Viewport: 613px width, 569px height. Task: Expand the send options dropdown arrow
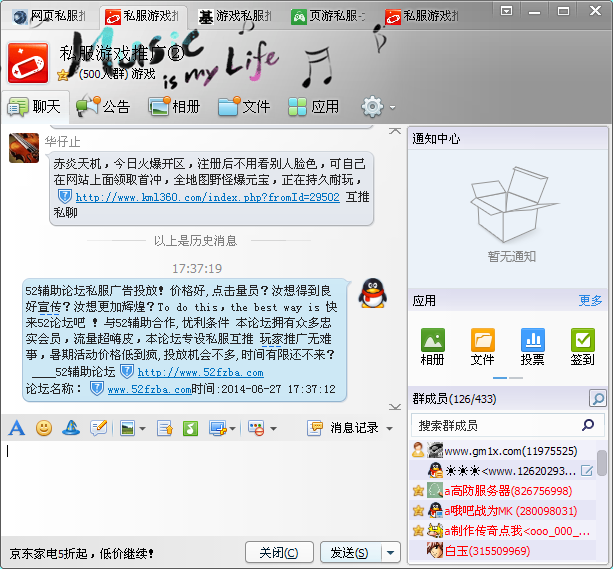pyautogui.click(x=391, y=553)
